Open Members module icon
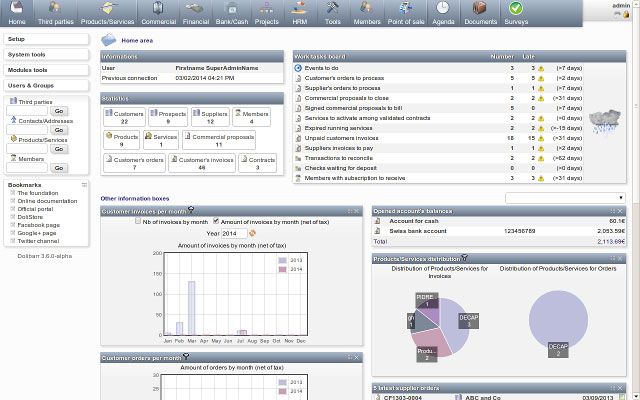Image resolution: width=640 pixels, height=400 pixels. point(367,8)
